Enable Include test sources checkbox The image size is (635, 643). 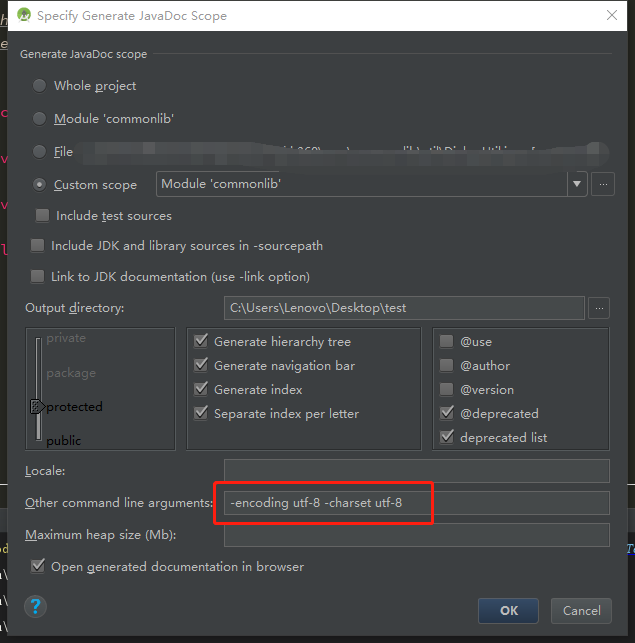(x=43, y=216)
